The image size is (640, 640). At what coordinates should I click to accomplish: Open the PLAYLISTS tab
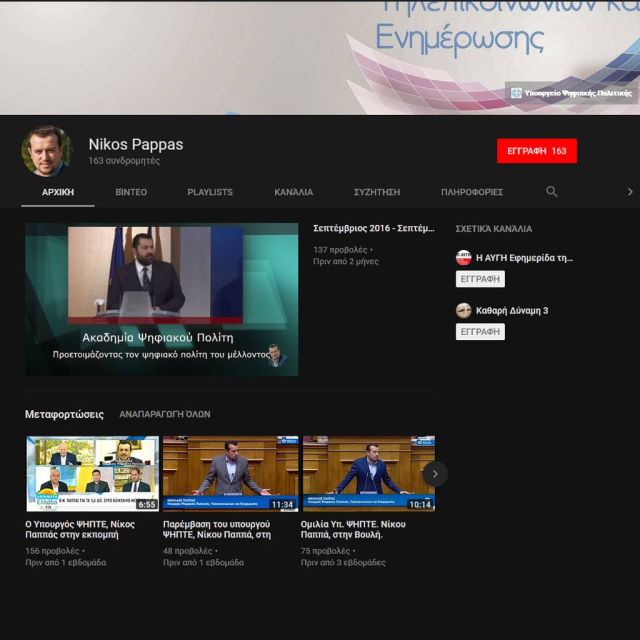coord(210,192)
